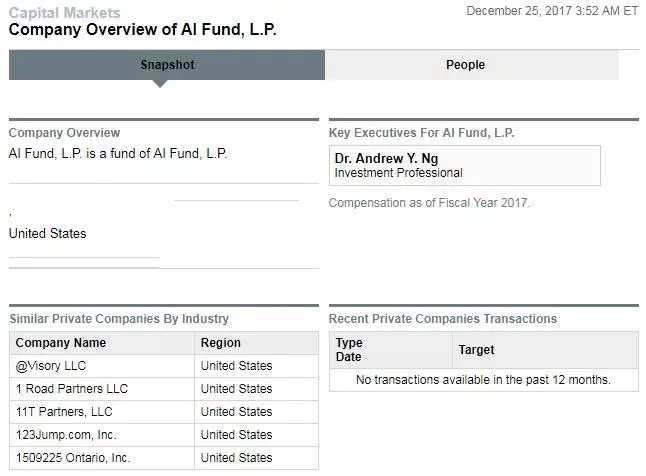Click the Company Overview section heading
Viewport: 646px width, 476px height.
pos(64,133)
